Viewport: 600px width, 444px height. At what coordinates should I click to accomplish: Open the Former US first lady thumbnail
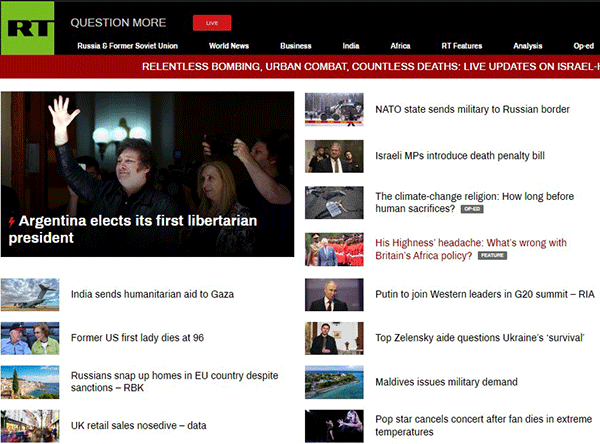(x=30, y=338)
